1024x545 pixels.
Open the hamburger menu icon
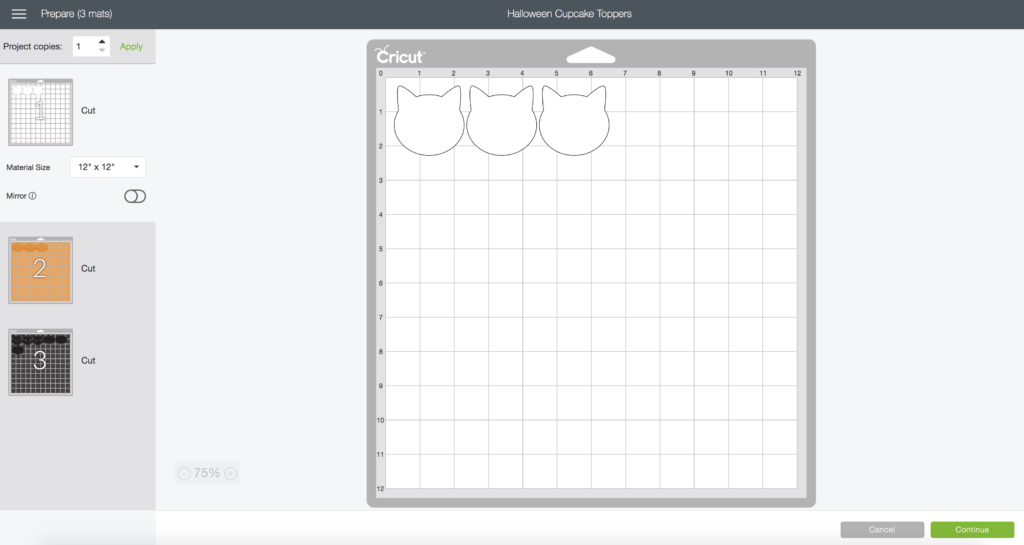19,14
